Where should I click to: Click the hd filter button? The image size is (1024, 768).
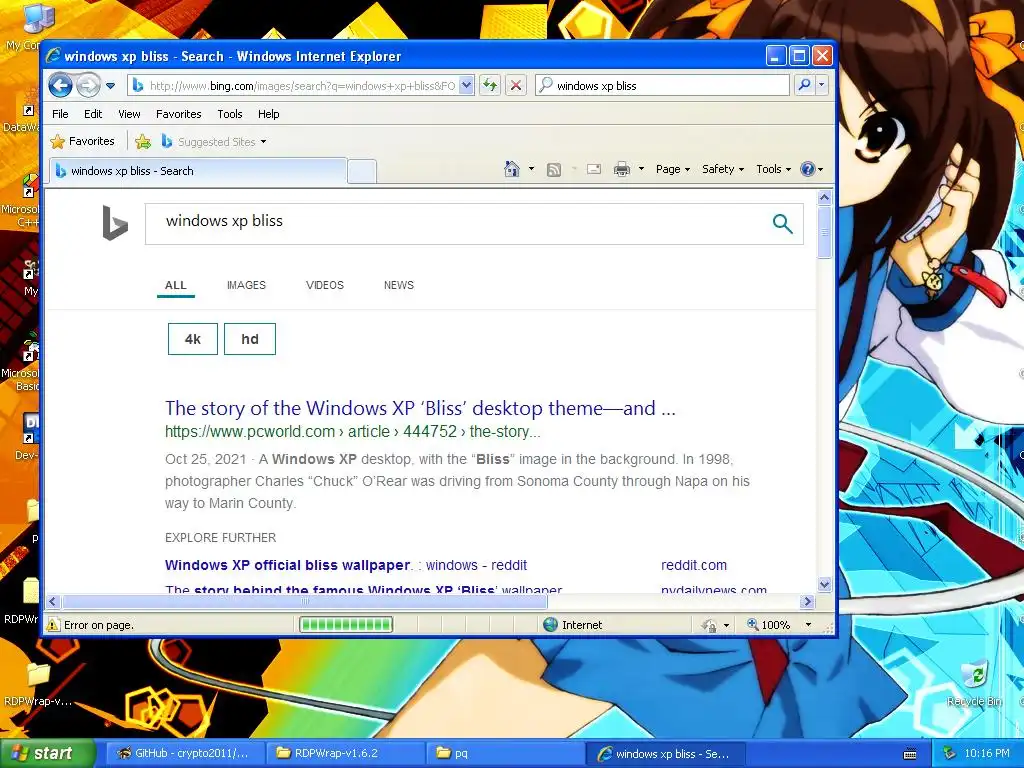tap(249, 339)
